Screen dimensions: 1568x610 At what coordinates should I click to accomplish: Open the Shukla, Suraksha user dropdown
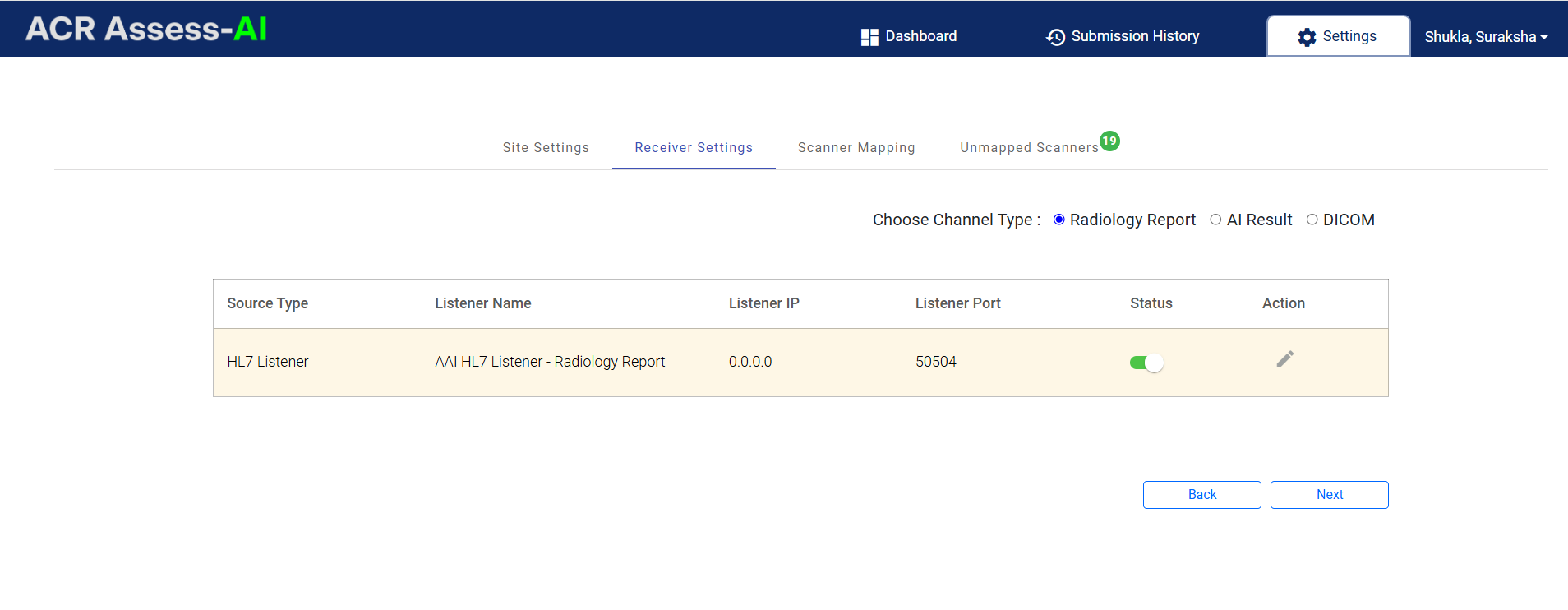(1486, 37)
